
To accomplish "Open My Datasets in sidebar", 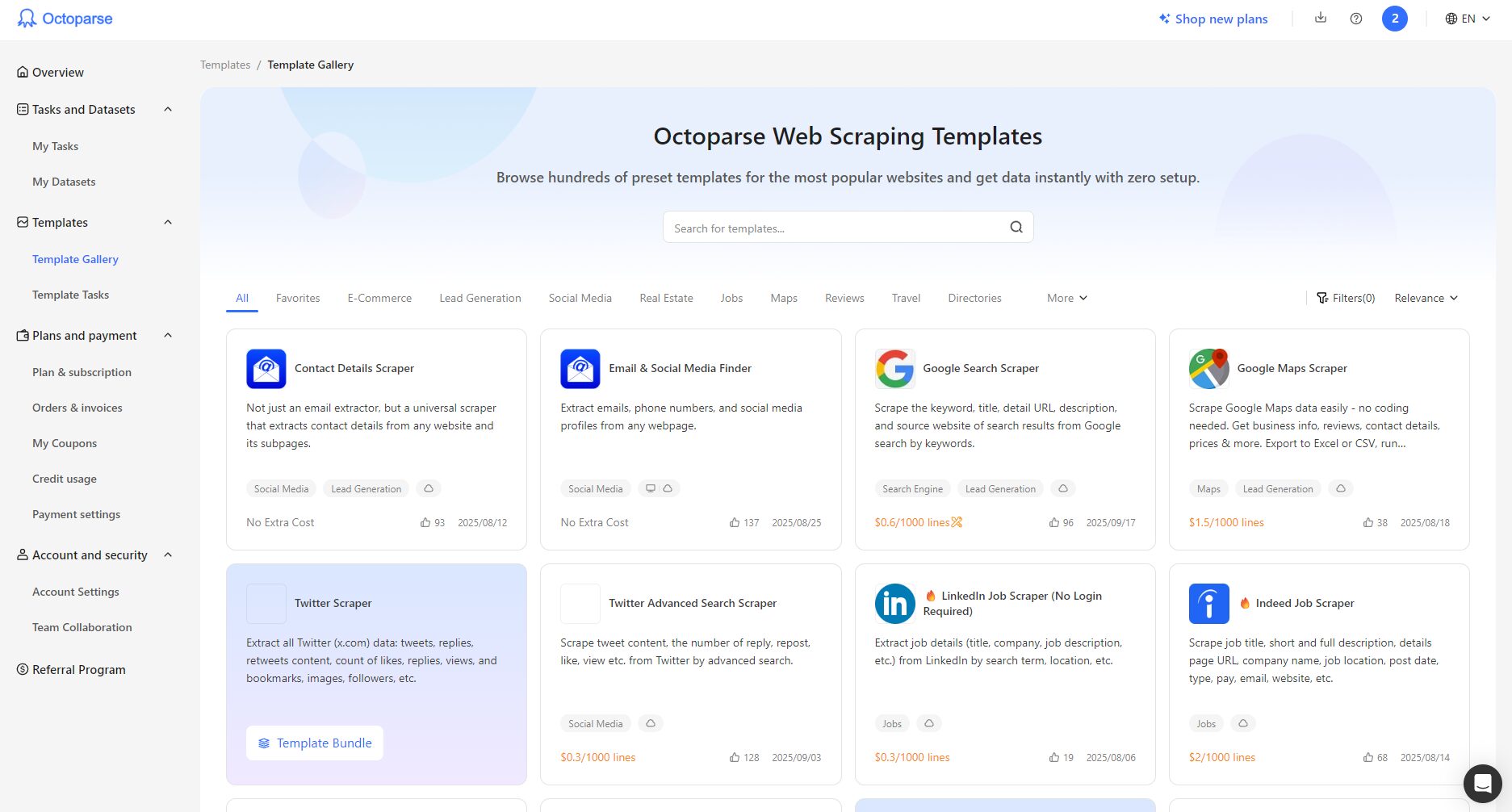I will (x=64, y=182).
